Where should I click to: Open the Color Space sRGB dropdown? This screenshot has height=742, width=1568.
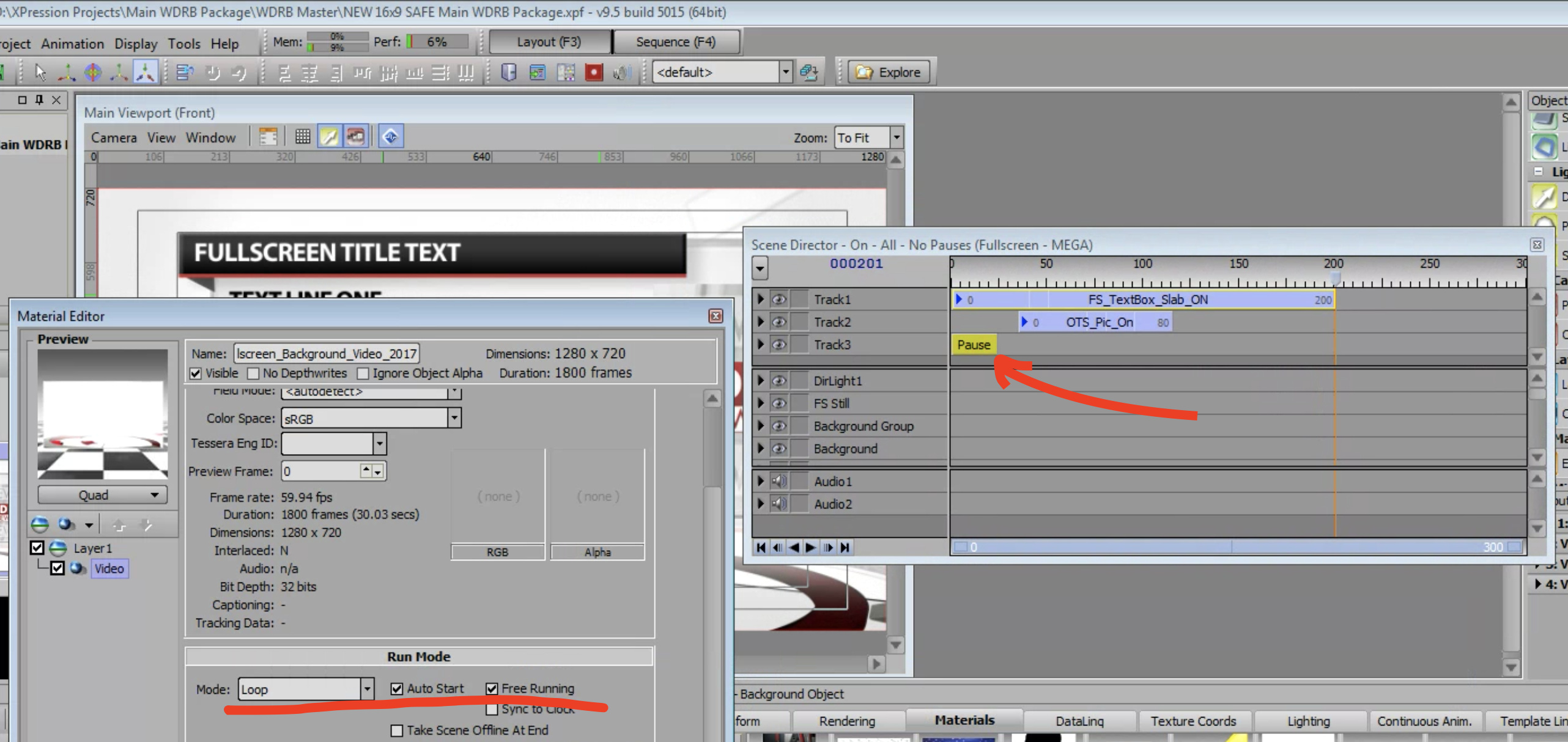coord(454,418)
